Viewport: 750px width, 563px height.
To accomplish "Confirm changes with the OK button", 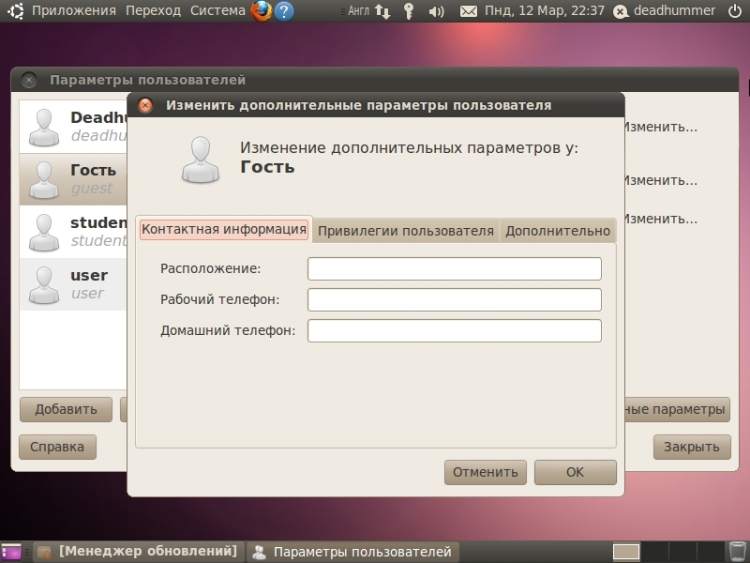I will tap(575, 472).
